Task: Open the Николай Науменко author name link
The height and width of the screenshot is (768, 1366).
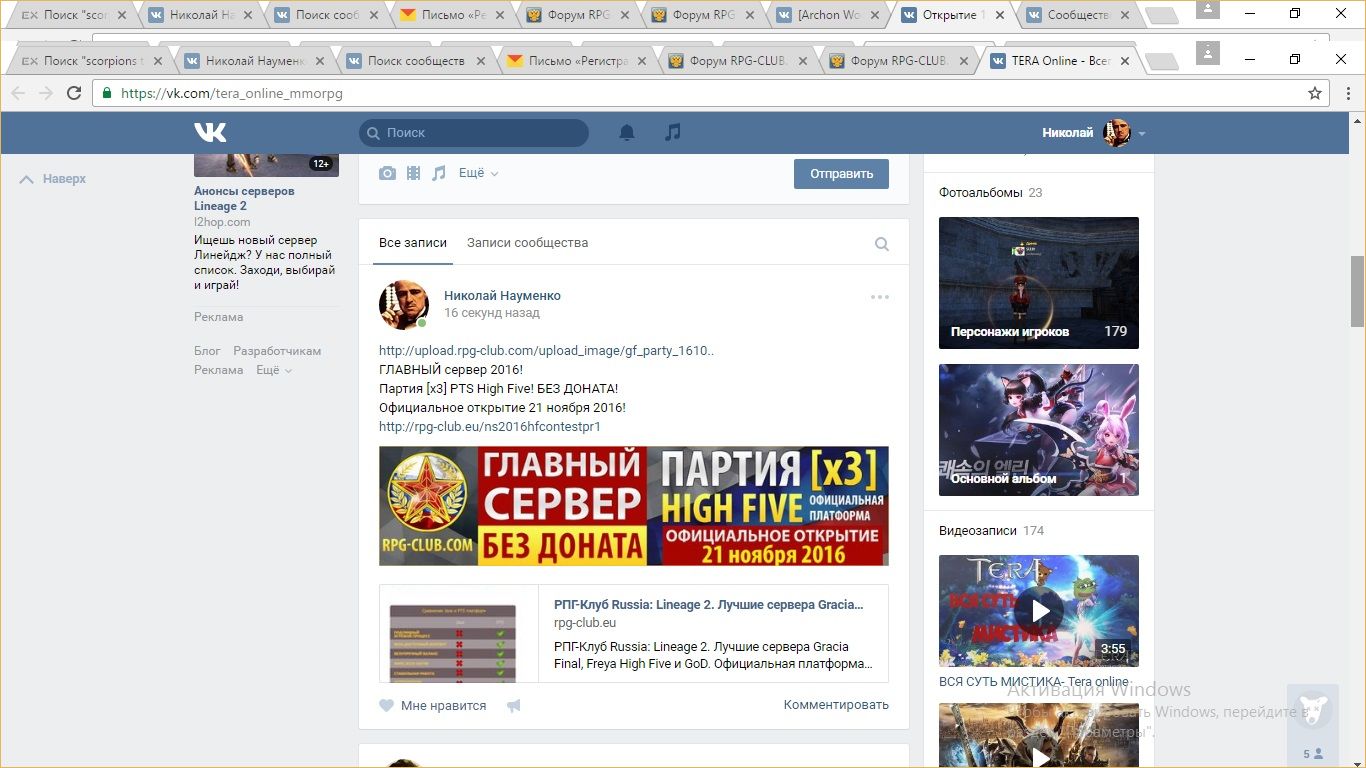Action: tap(502, 296)
